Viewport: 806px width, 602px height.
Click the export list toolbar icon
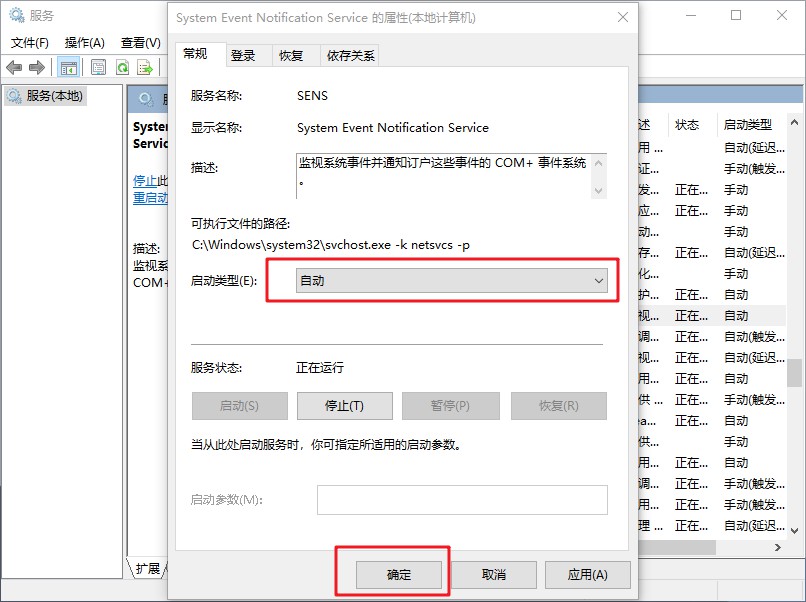point(147,67)
